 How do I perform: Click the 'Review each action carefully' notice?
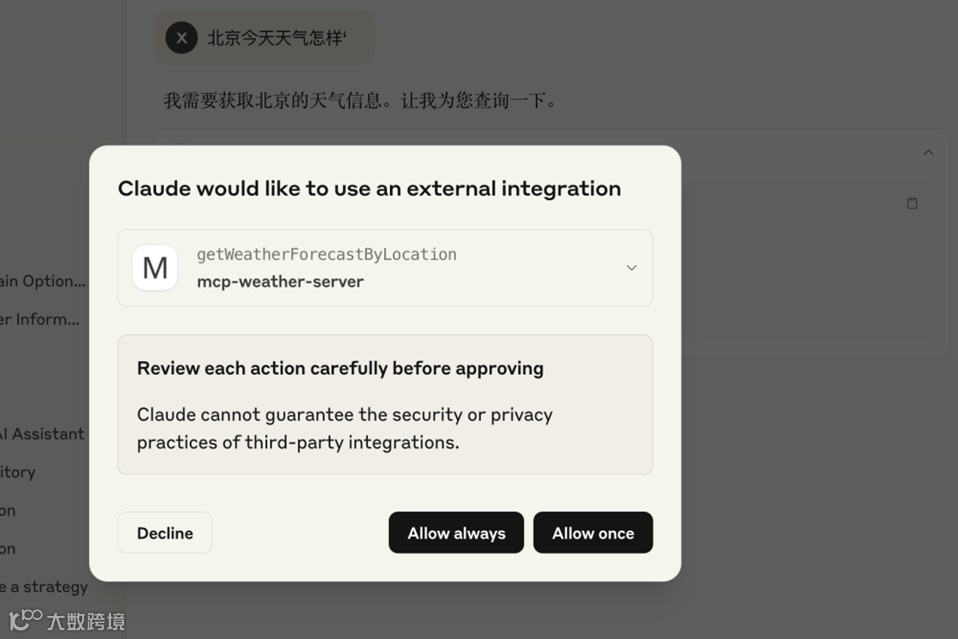point(340,368)
